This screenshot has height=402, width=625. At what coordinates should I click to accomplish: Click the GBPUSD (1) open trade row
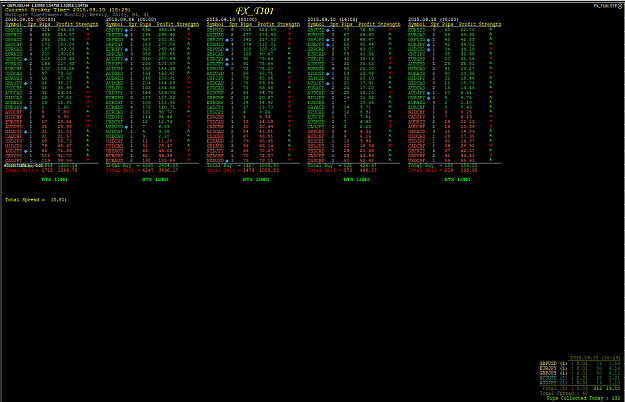pos(580,363)
